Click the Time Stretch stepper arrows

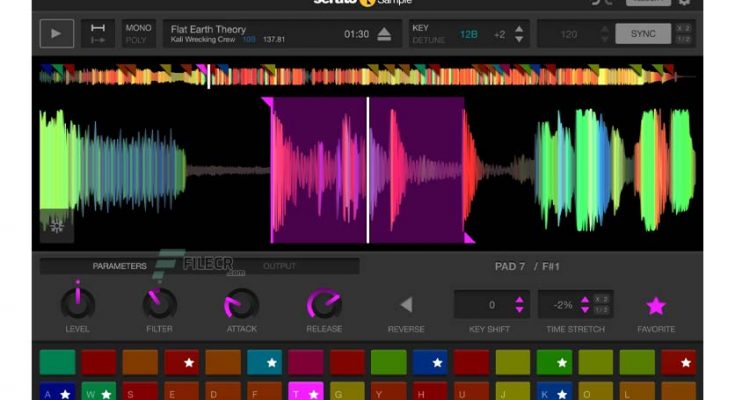pos(585,305)
